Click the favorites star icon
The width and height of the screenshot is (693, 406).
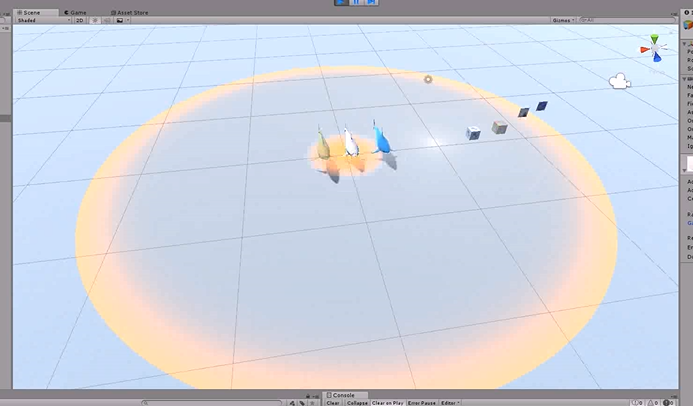click(x=312, y=403)
